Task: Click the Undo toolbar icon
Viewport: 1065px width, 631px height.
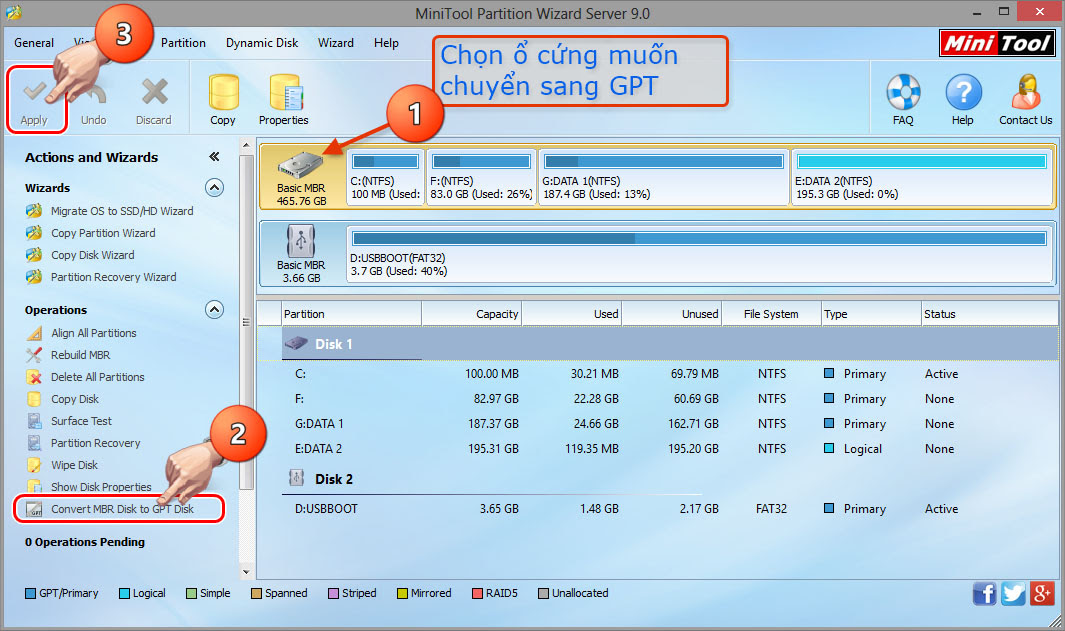Action: coord(95,93)
